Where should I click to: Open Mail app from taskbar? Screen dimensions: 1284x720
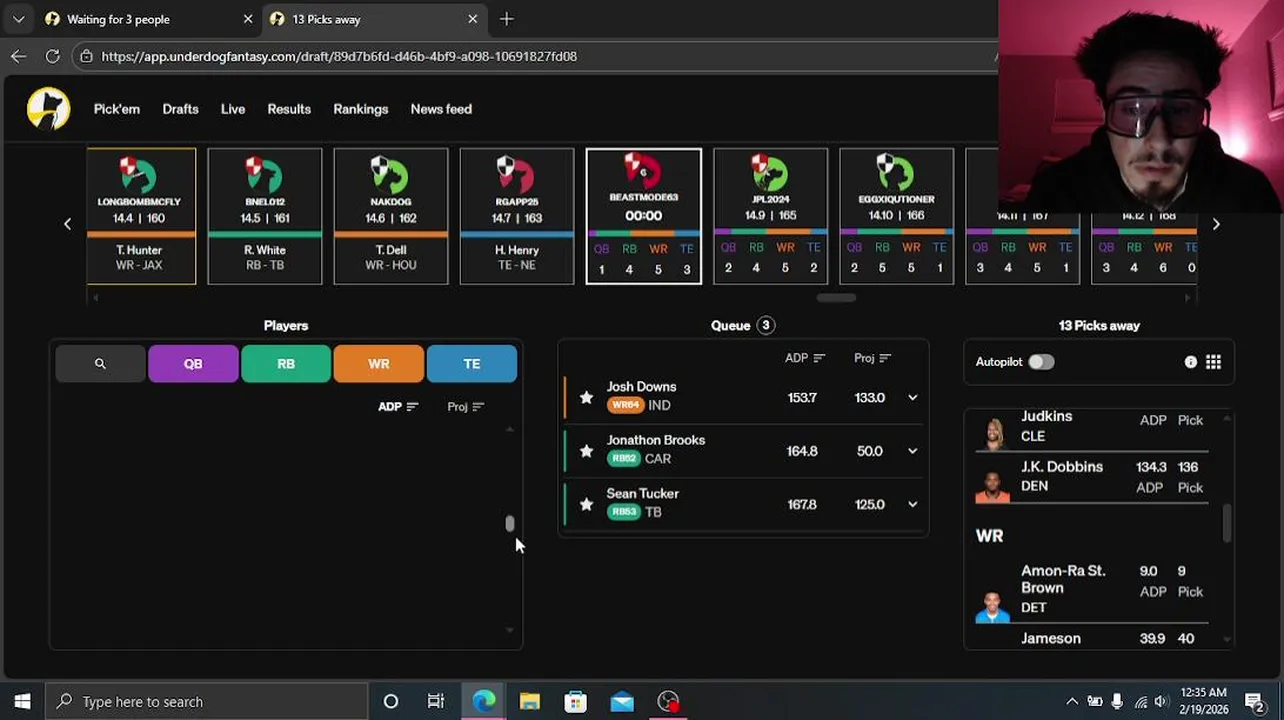point(622,701)
